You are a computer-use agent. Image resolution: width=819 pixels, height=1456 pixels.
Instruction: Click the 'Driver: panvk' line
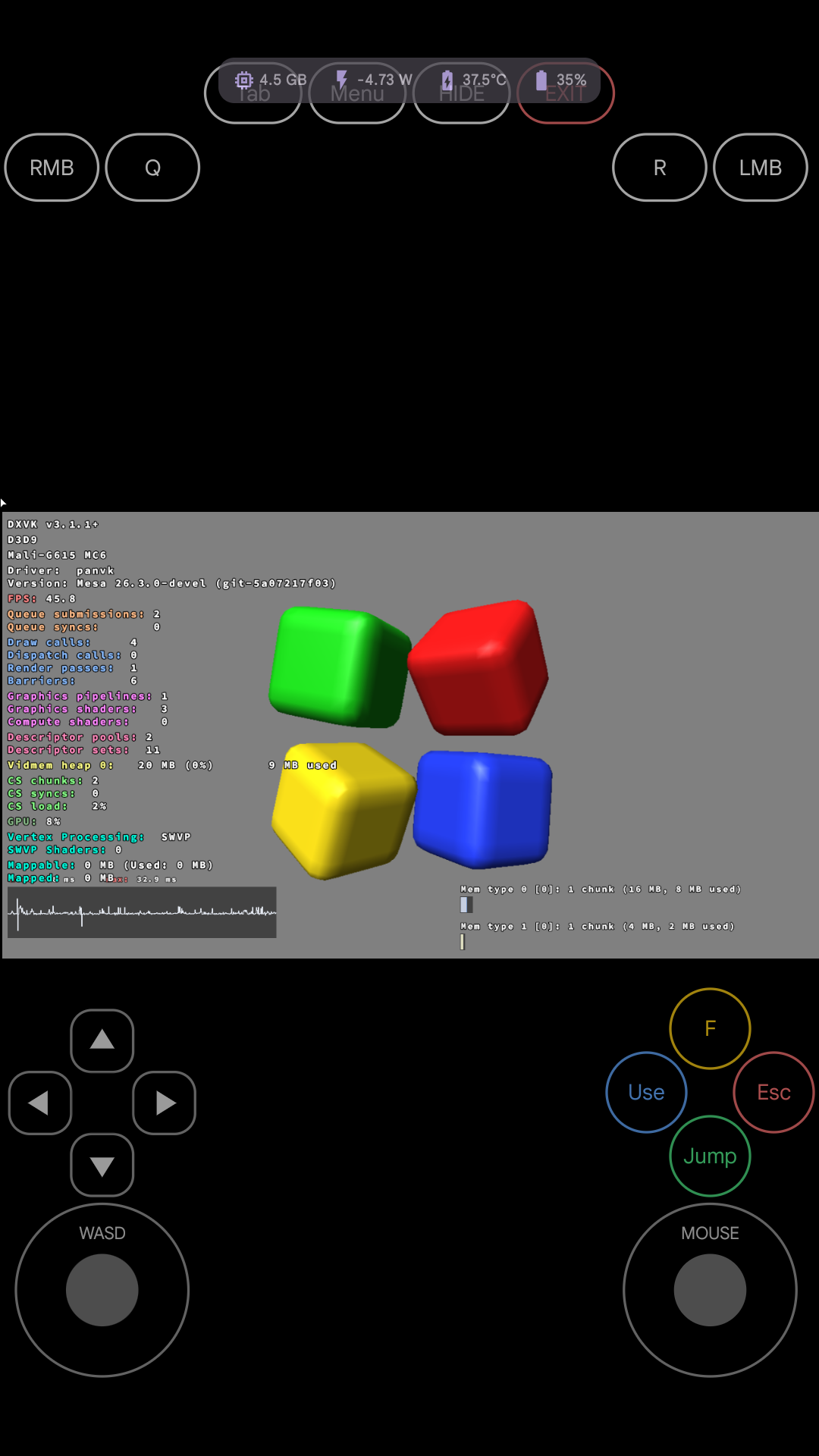coord(61,570)
